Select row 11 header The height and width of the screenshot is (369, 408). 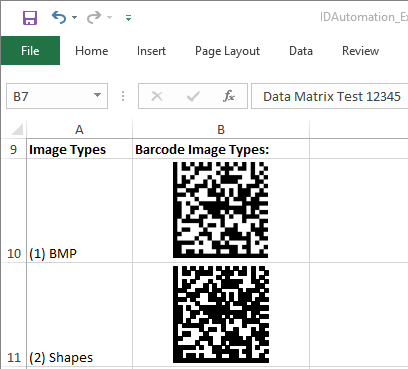[x=13, y=315]
